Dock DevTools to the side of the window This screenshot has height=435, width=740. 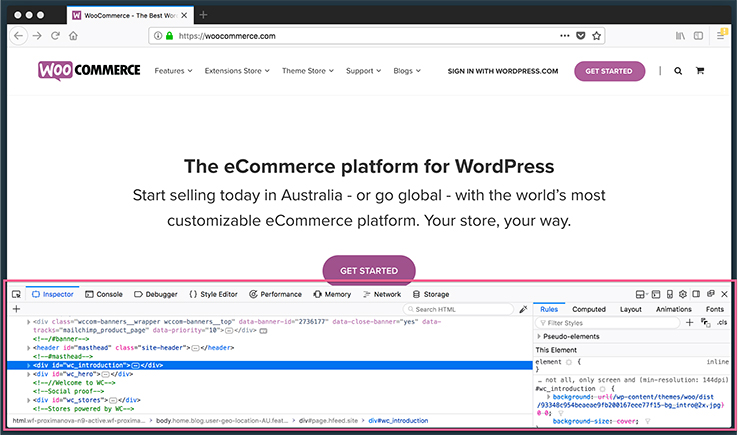tap(696, 294)
